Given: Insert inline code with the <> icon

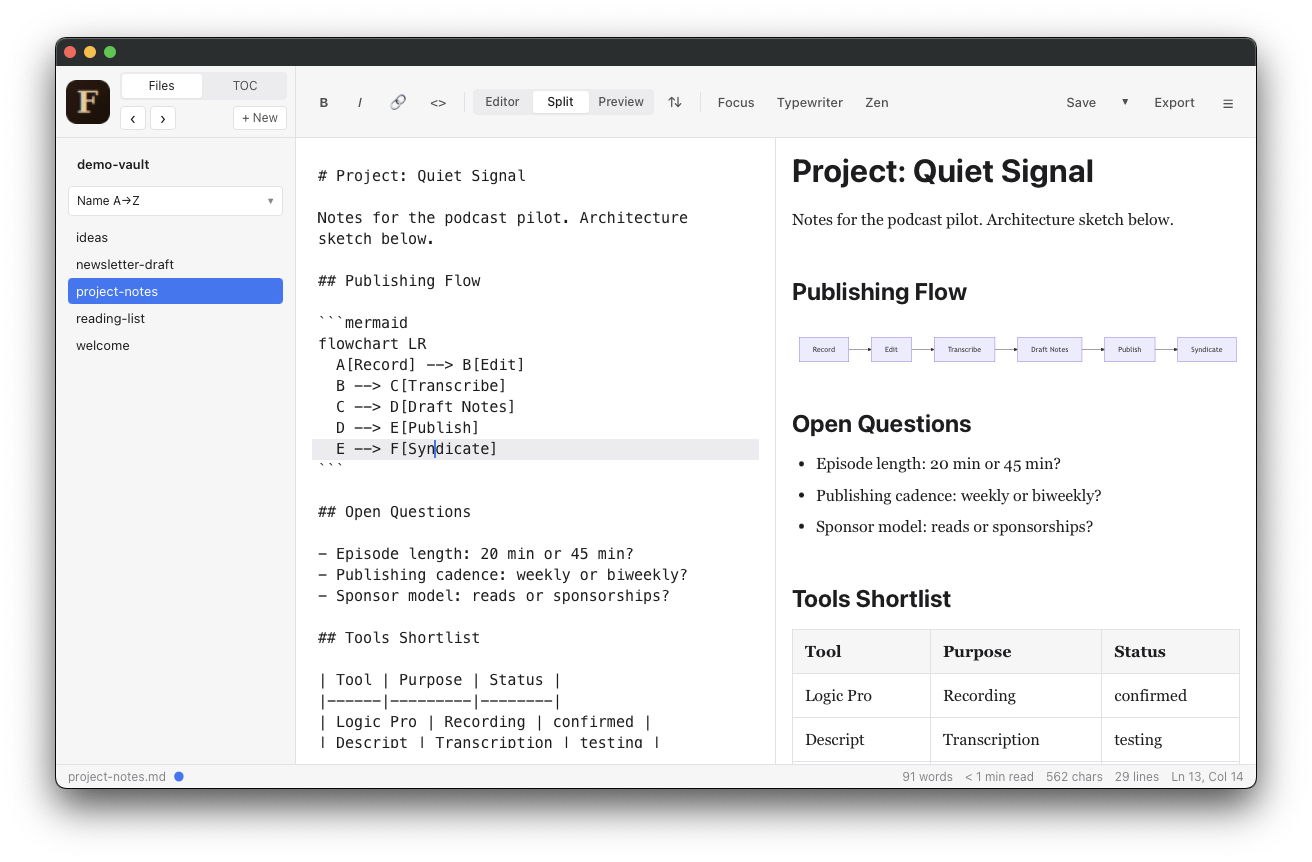Looking at the screenshot, I should (x=438, y=103).
